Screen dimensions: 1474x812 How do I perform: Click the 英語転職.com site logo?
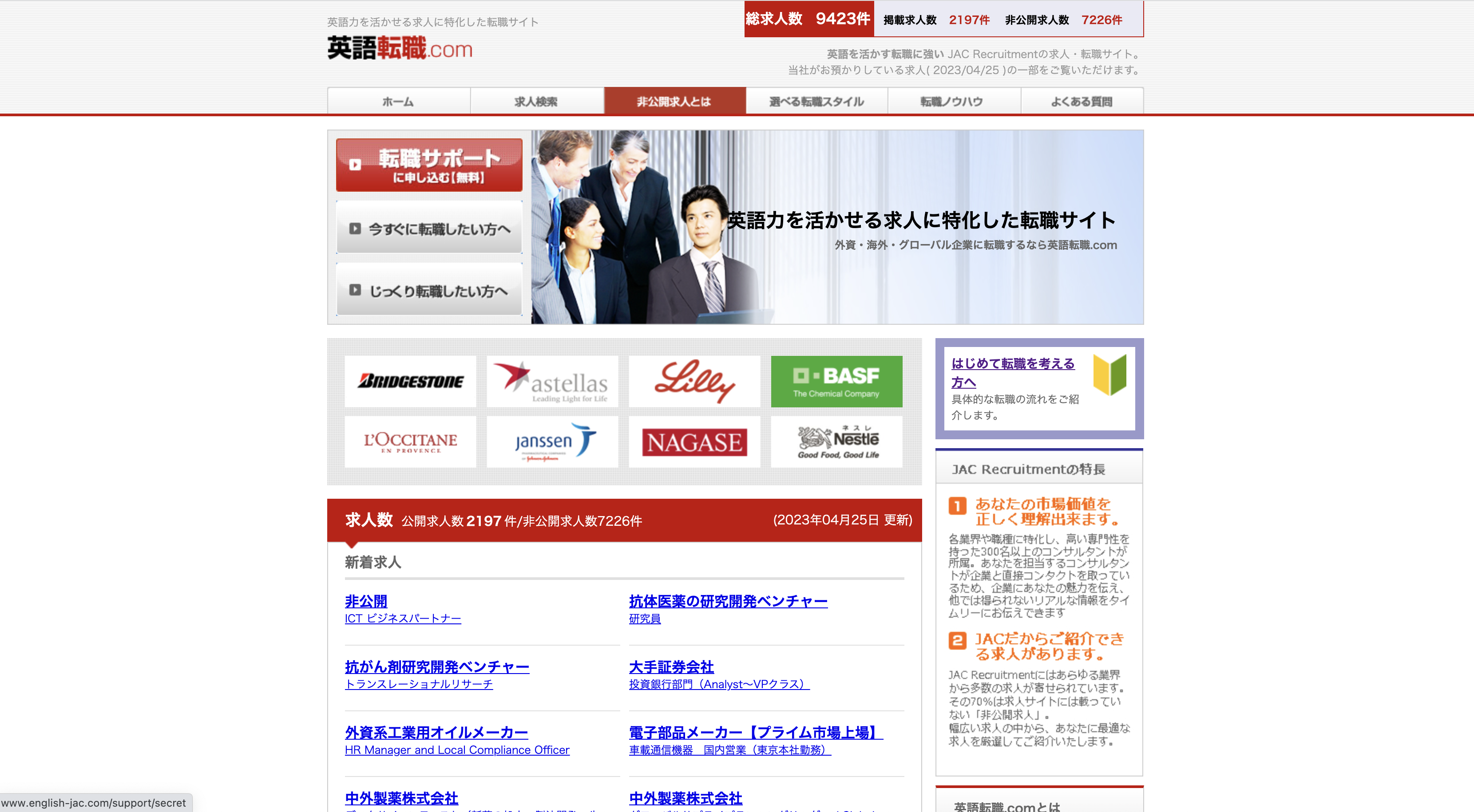coord(400,50)
